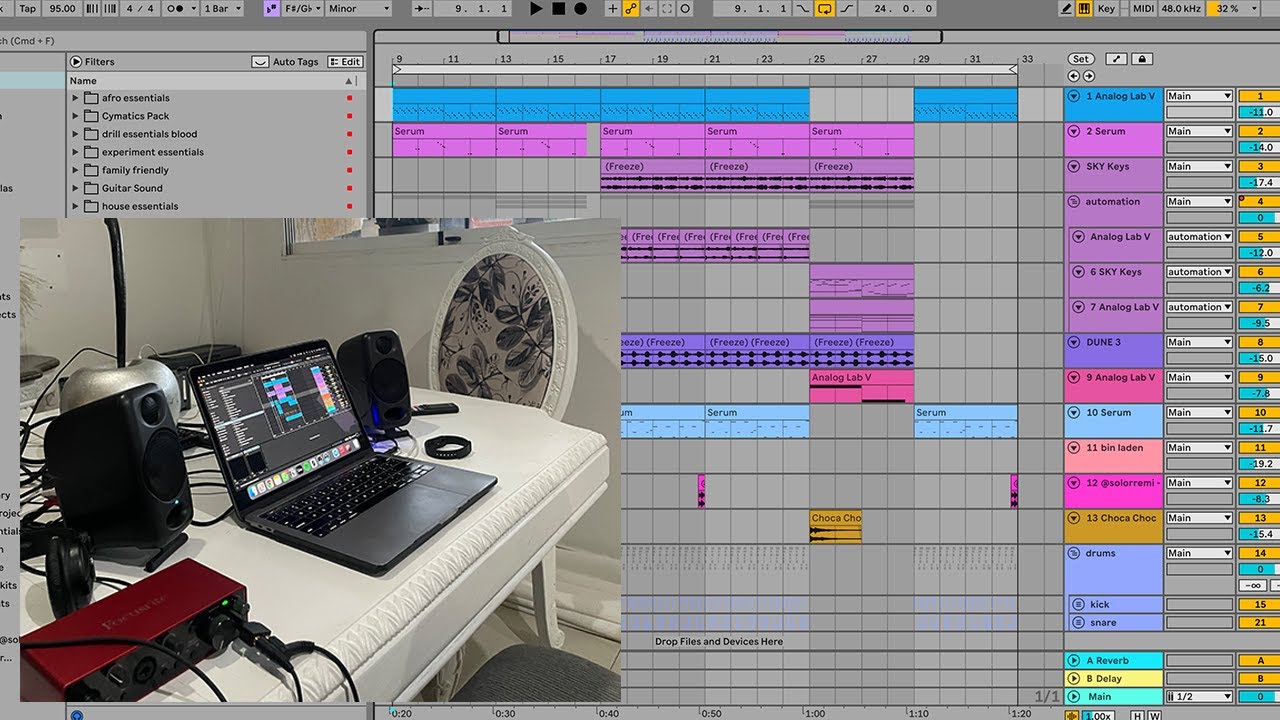Toggle the Lock Envelopes padlock icon

(1141, 59)
